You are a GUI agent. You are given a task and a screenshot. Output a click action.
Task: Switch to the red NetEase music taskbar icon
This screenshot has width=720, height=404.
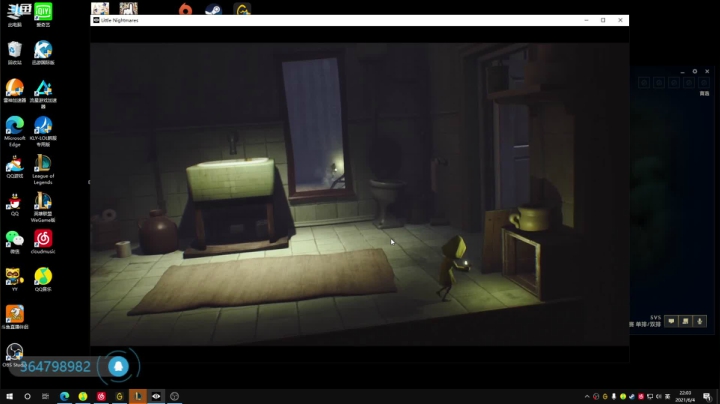101,396
